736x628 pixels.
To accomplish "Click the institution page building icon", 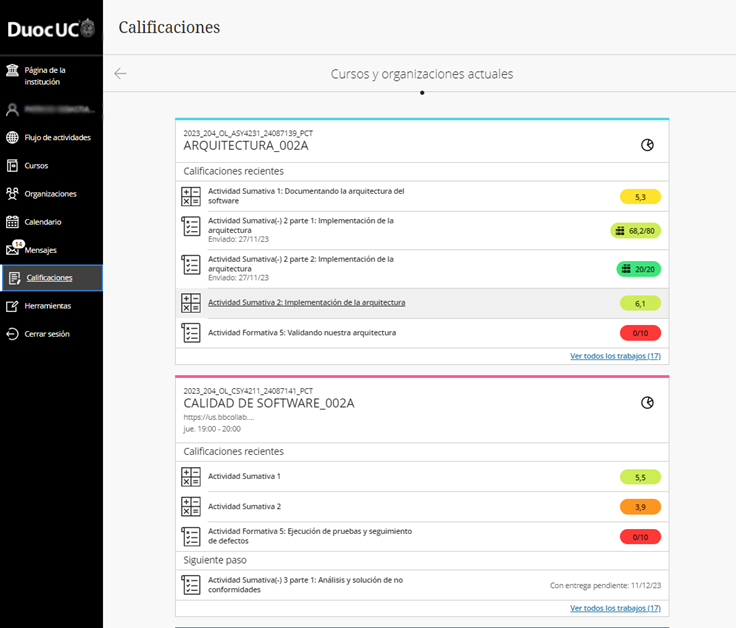I will click(x=12, y=70).
